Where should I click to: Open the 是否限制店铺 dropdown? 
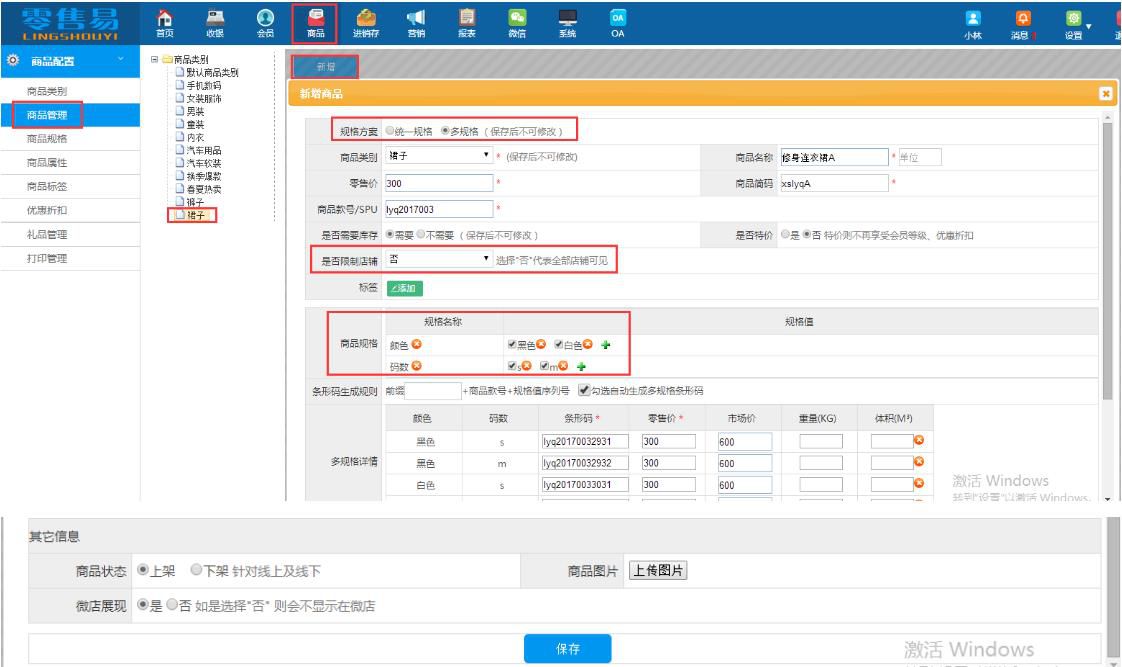click(x=440, y=260)
